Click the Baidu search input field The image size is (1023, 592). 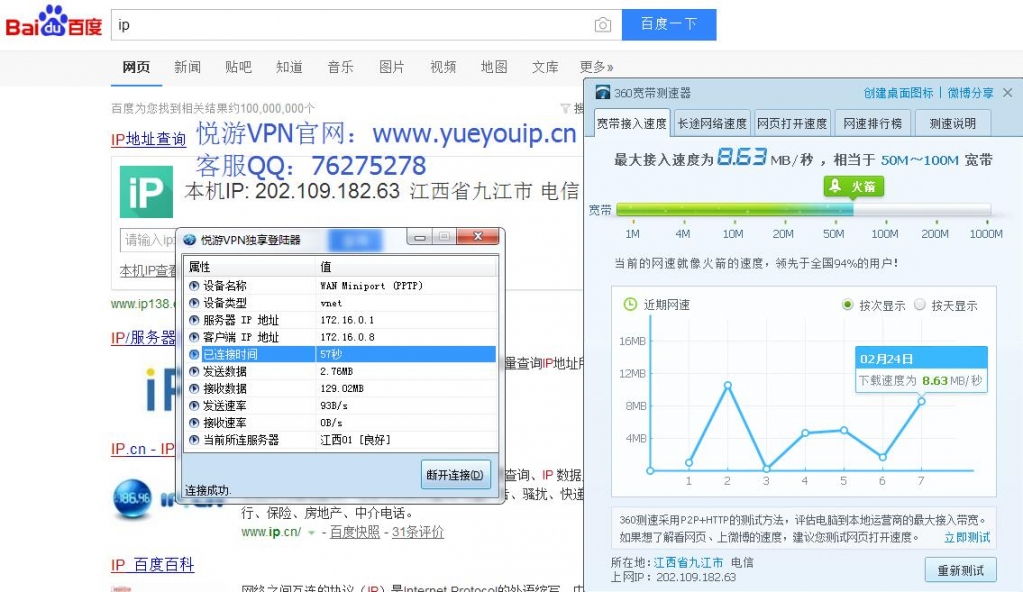[350, 25]
